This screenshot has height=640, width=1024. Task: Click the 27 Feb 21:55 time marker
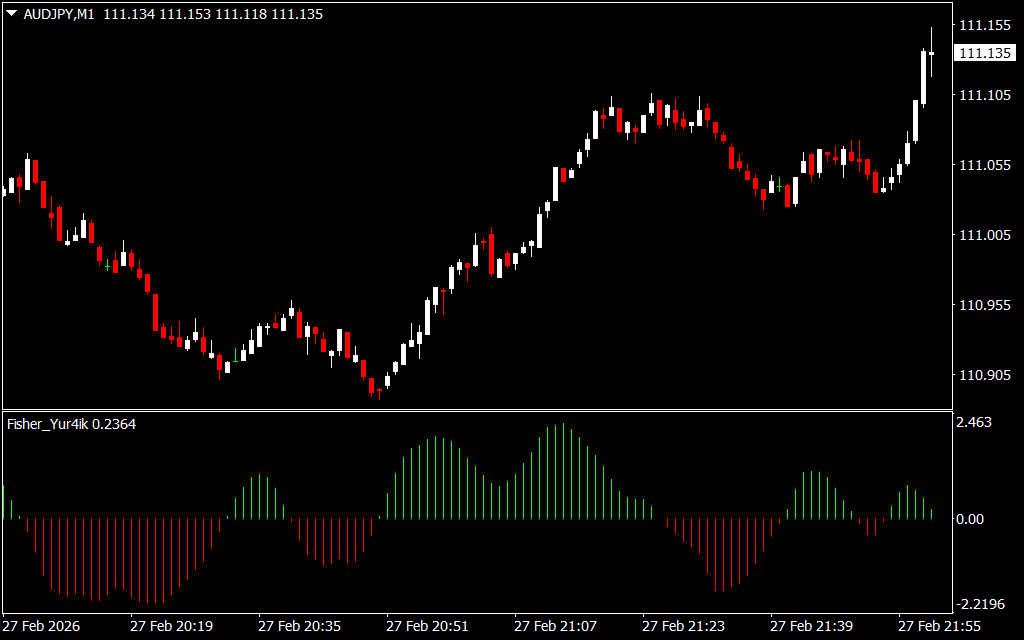point(940,626)
